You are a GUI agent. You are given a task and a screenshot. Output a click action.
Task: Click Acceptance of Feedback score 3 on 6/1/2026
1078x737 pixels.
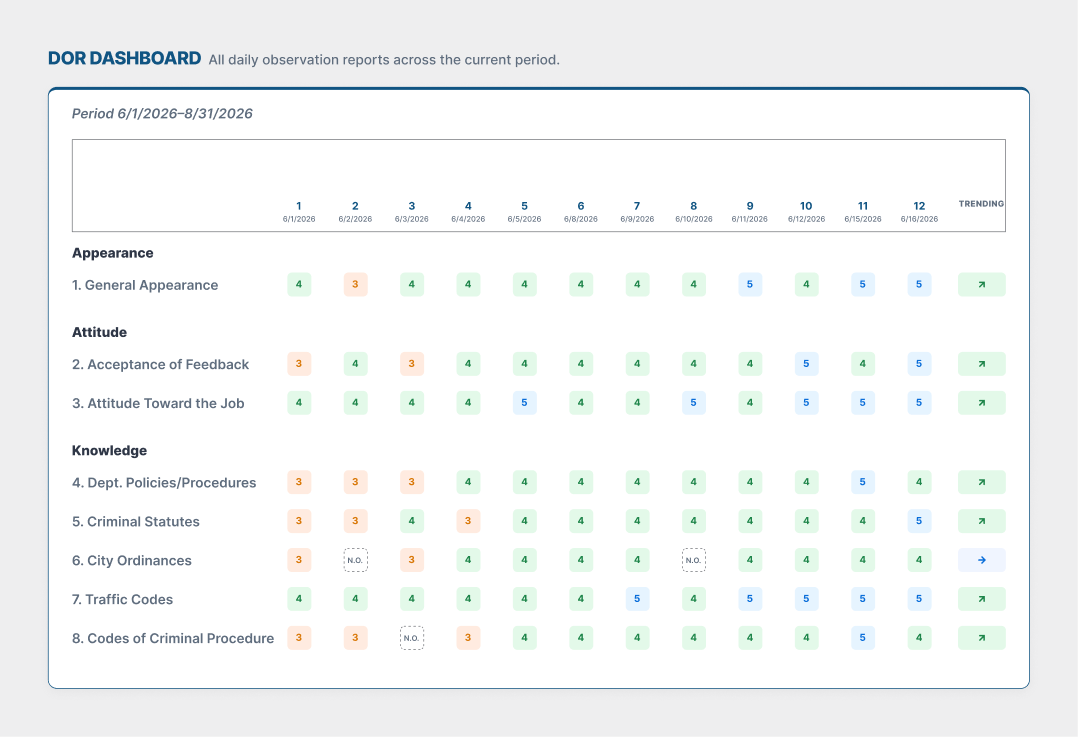(x=299, y=364)
